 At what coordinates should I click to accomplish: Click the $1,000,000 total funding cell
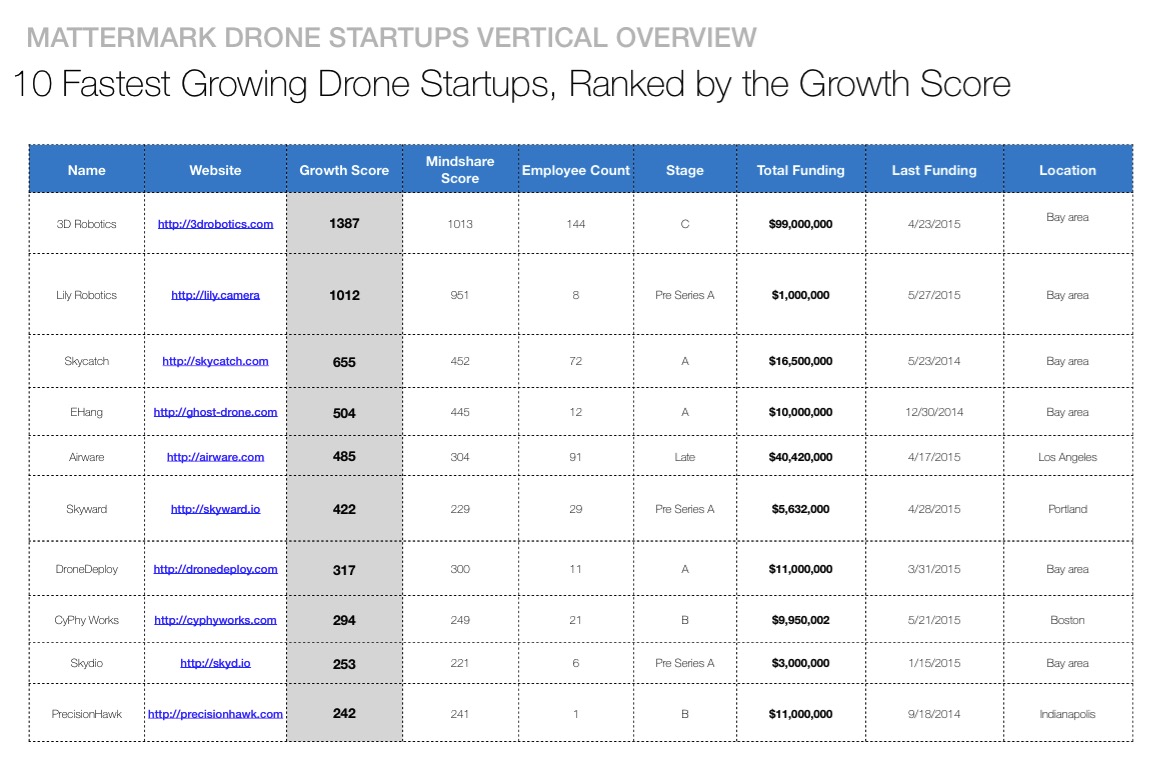pos(801,295)
